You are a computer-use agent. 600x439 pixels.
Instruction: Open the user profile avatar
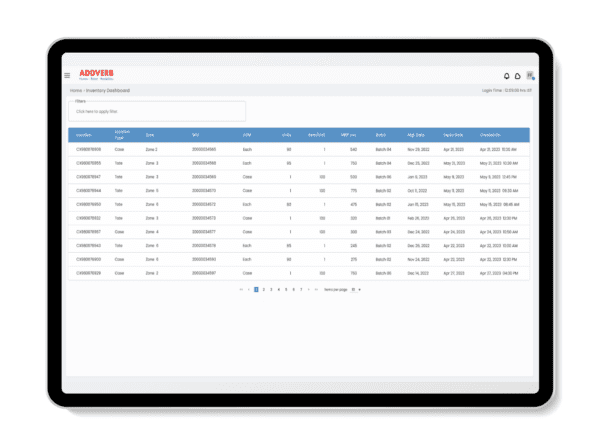(x=530, y=76)
